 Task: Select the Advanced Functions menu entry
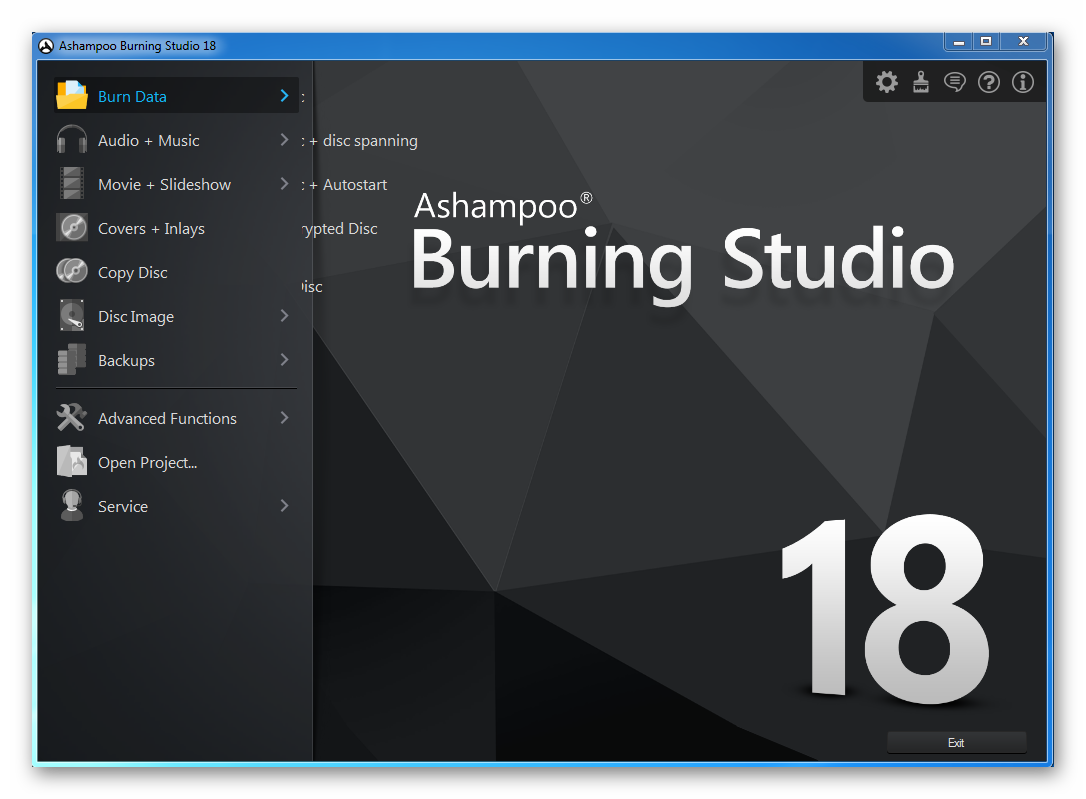176,418
